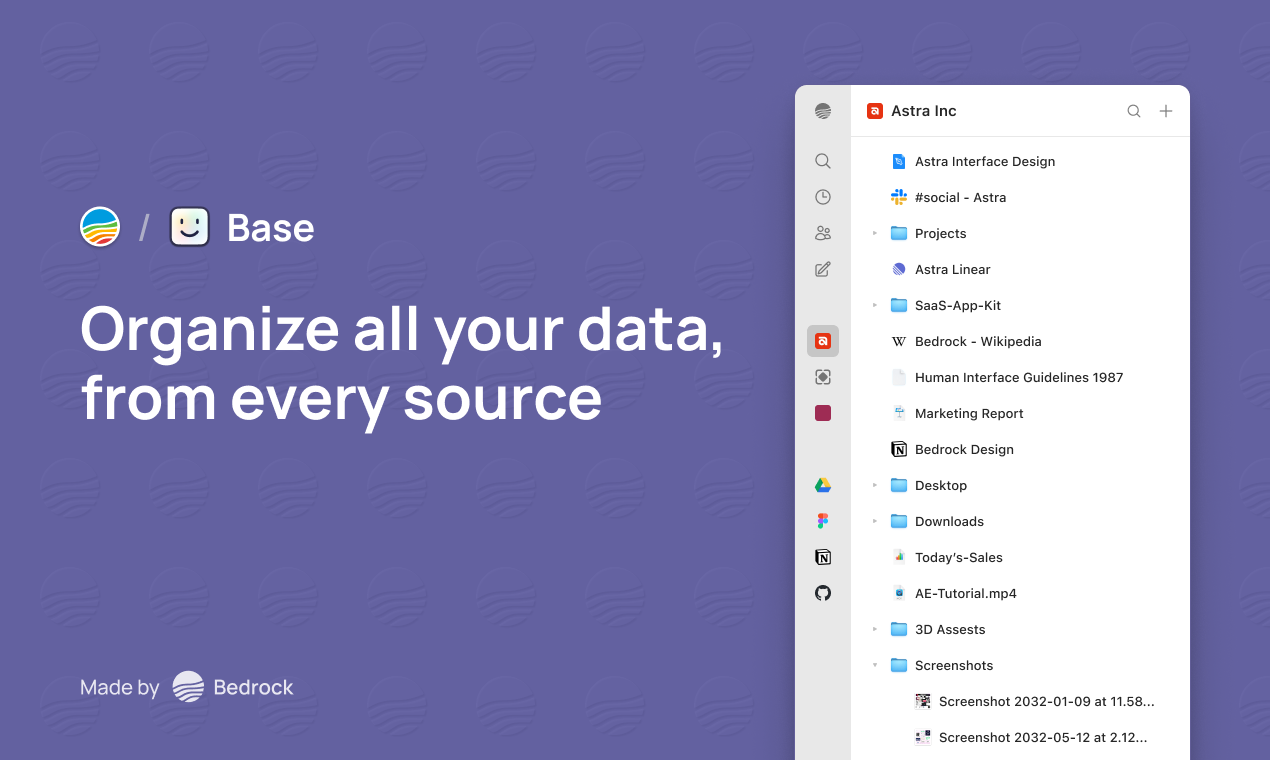Open the people icon in sidebar
1270x760 pixels.
point(823,233)
